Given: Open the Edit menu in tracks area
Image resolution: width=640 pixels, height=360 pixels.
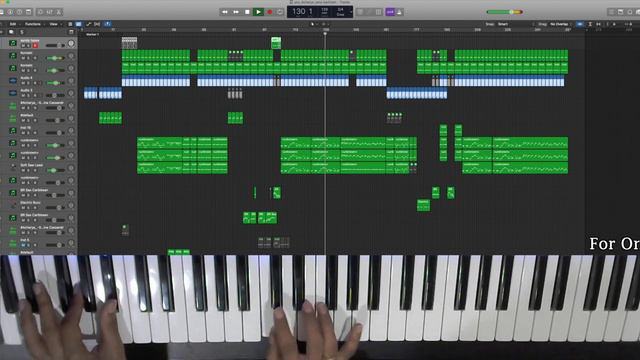Looking at the screenshot, I should point(13,24).
